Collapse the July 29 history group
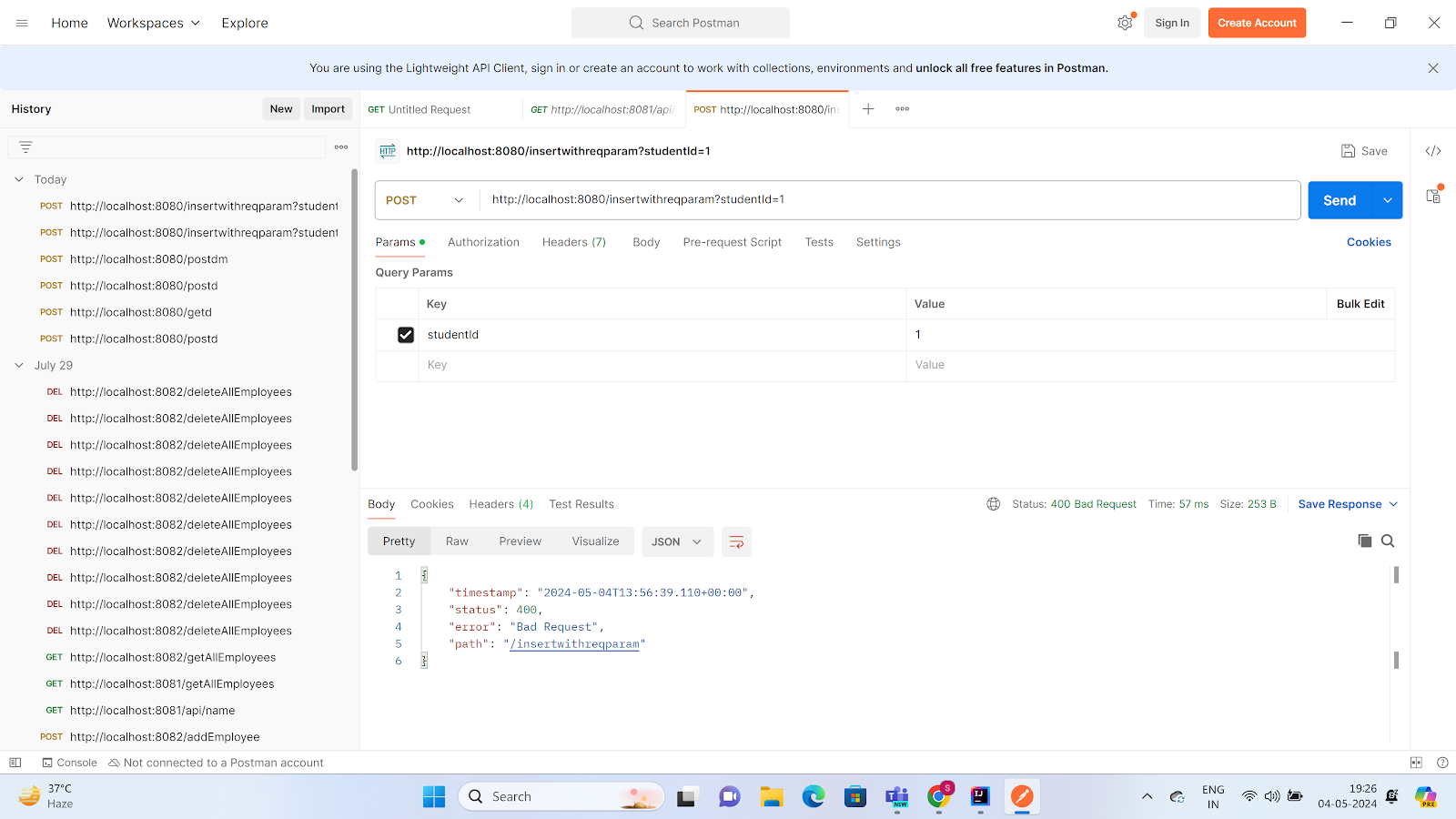This screenshot has width=1456, height=819. coord(19,365)
